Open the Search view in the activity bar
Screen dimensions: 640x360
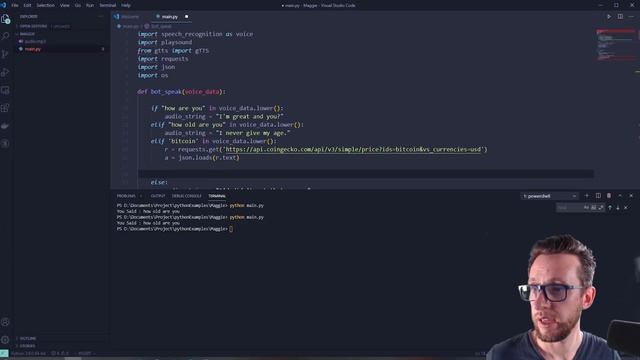coord(5,36)
